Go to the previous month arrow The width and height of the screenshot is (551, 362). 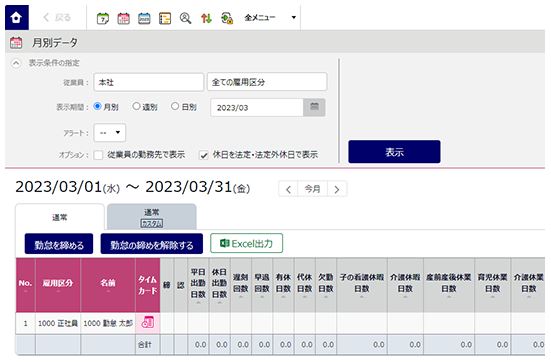click(x=289, y=189)
